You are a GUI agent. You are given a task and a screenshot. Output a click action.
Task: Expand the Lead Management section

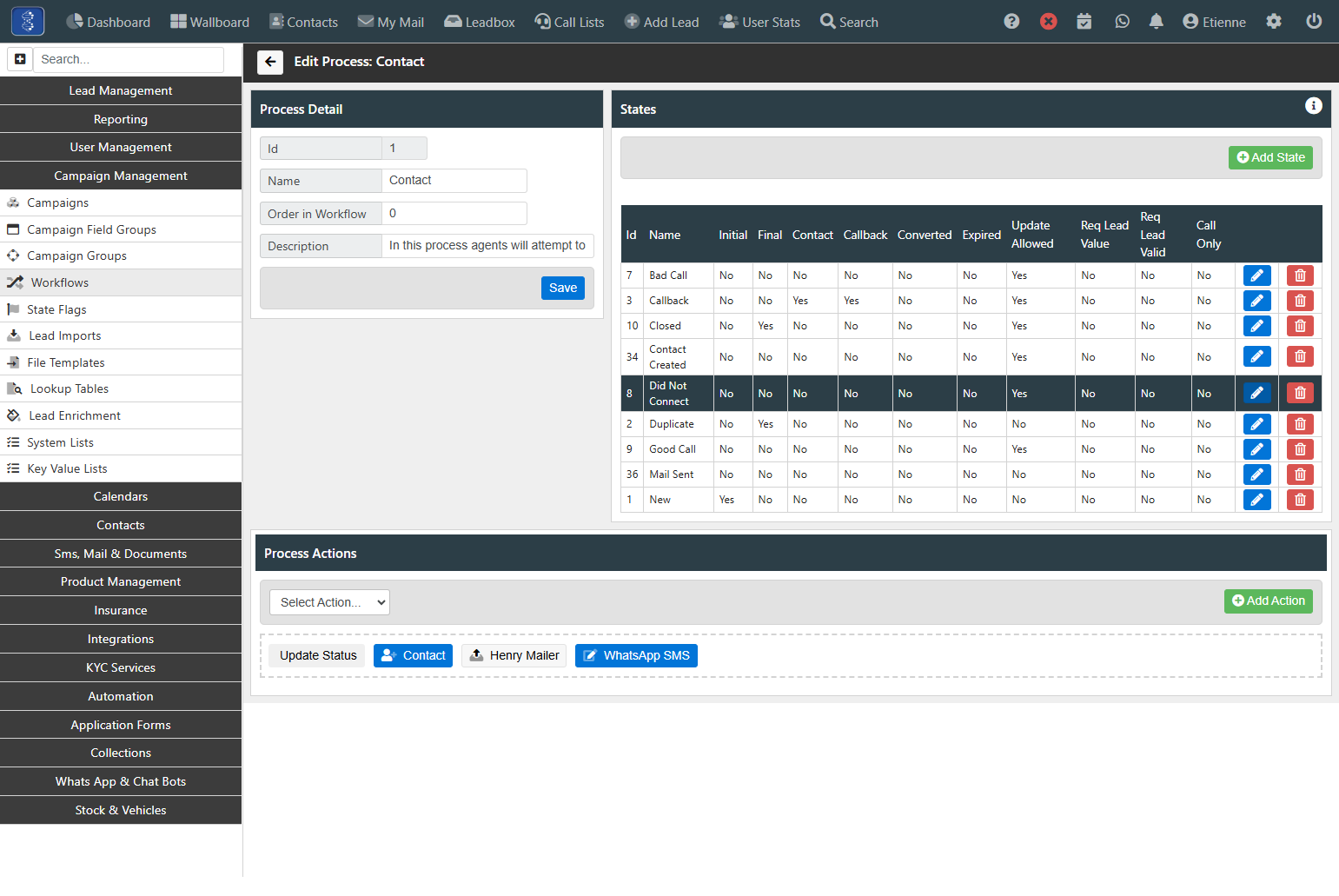tap(121, 90)
